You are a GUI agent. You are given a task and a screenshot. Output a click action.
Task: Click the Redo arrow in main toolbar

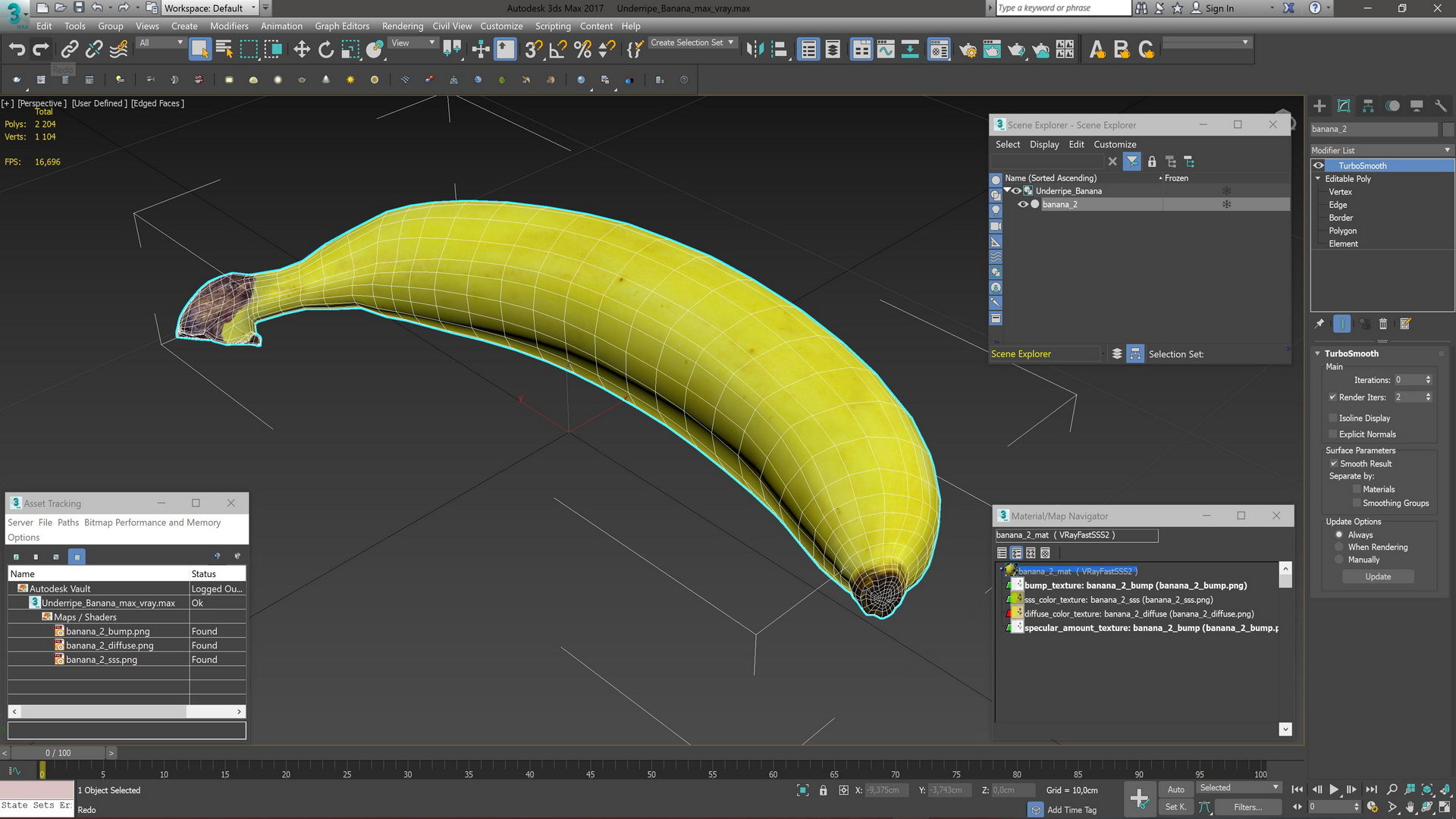tap(41, 50)
